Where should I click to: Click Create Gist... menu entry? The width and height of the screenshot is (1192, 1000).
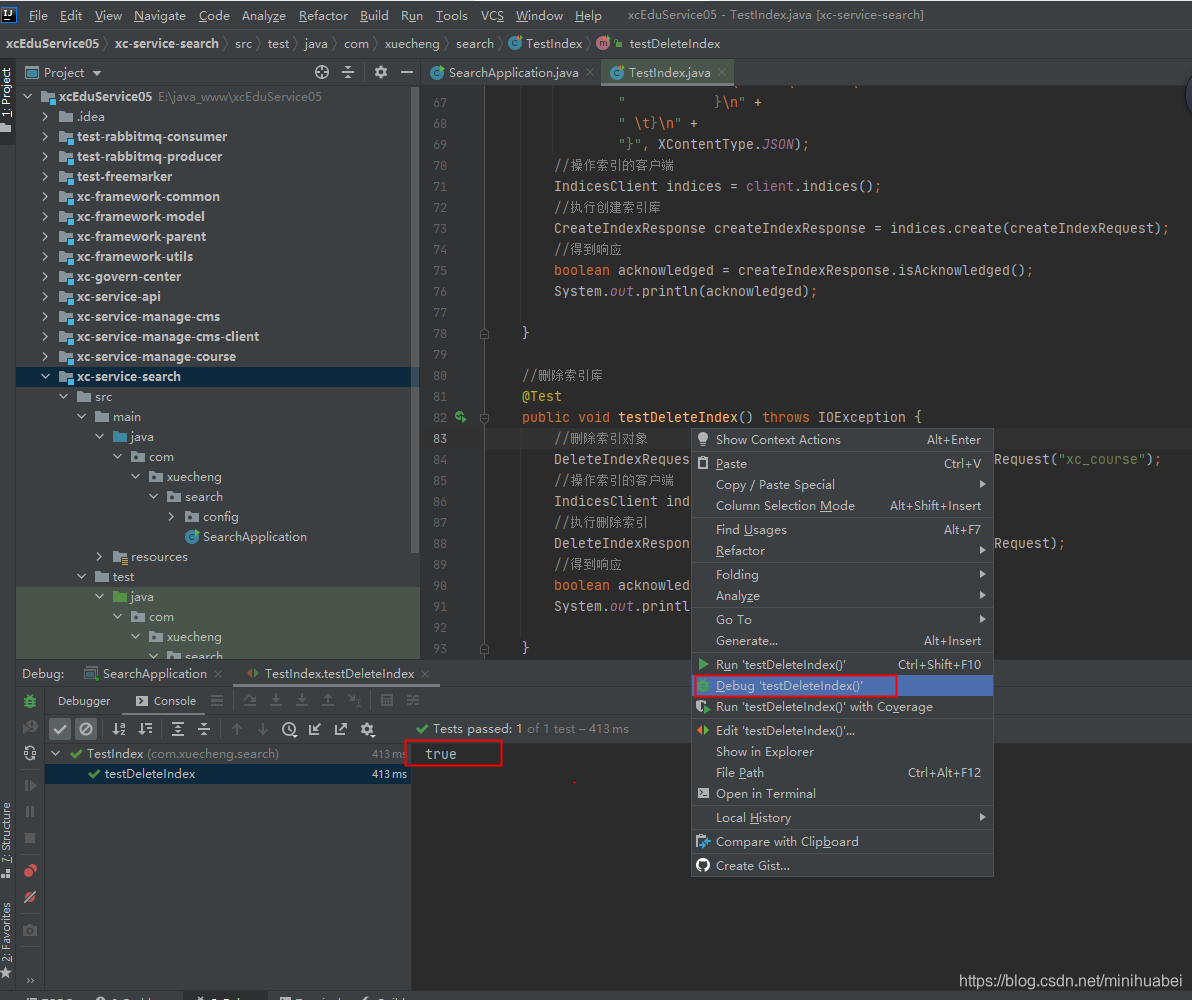click(x=842, y=865)
